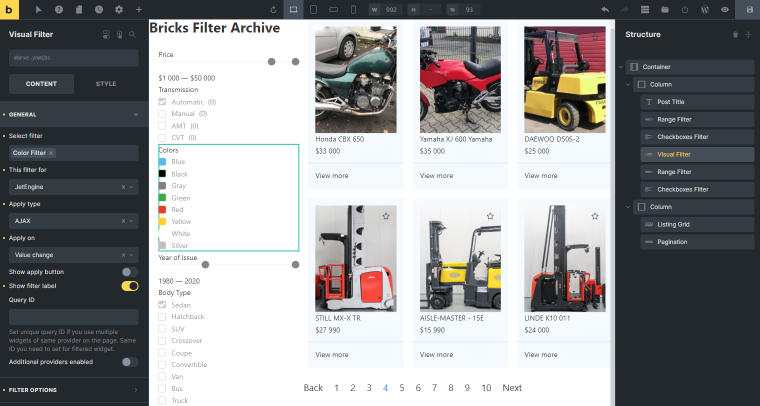Click the star icon on STILL MX-X TR card

point(386,216)
